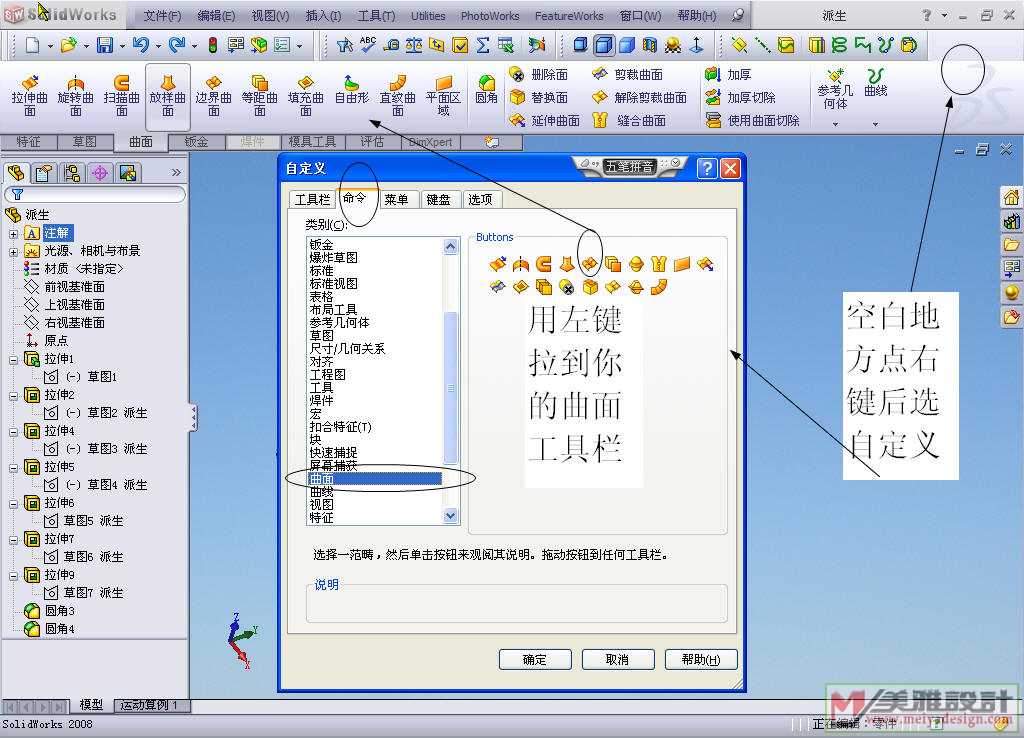
Task: Pick the revolve surface icon in the dialog's Buttons panel
Action: click(520, 264)
